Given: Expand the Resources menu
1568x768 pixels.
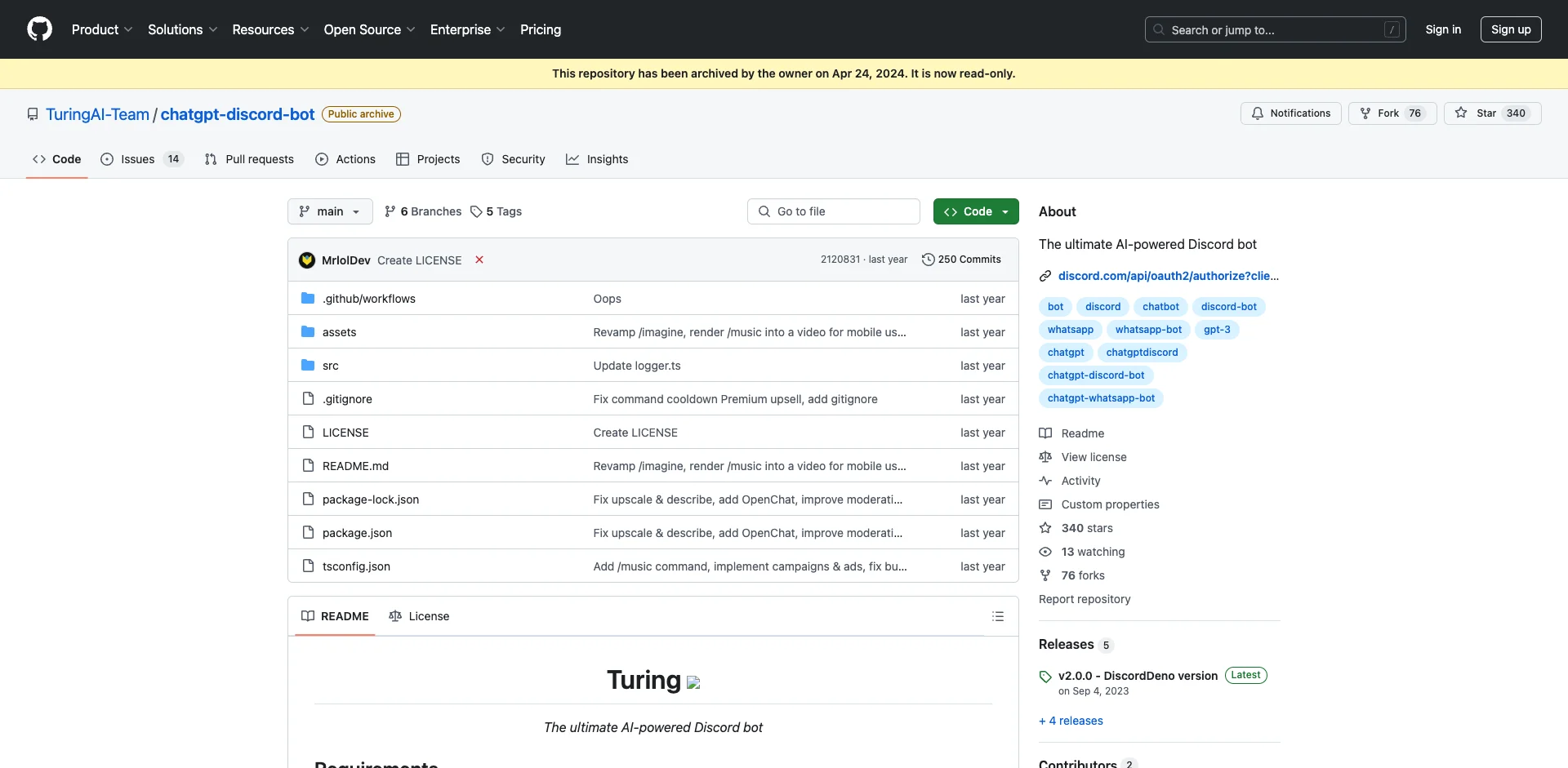Looking at the screenshot, I should [x=270, y=29].
